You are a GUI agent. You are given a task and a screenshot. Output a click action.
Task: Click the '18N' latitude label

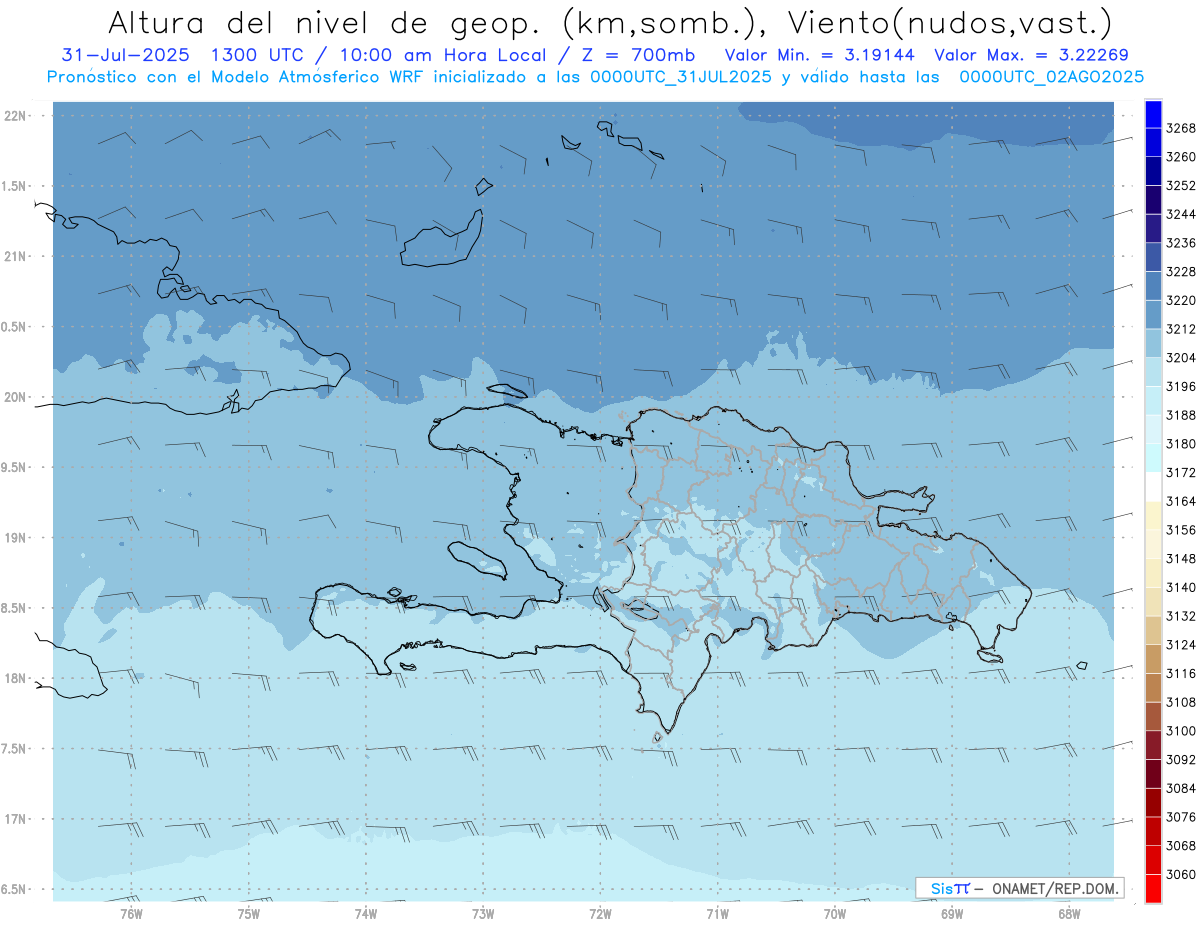click(14, 678)
